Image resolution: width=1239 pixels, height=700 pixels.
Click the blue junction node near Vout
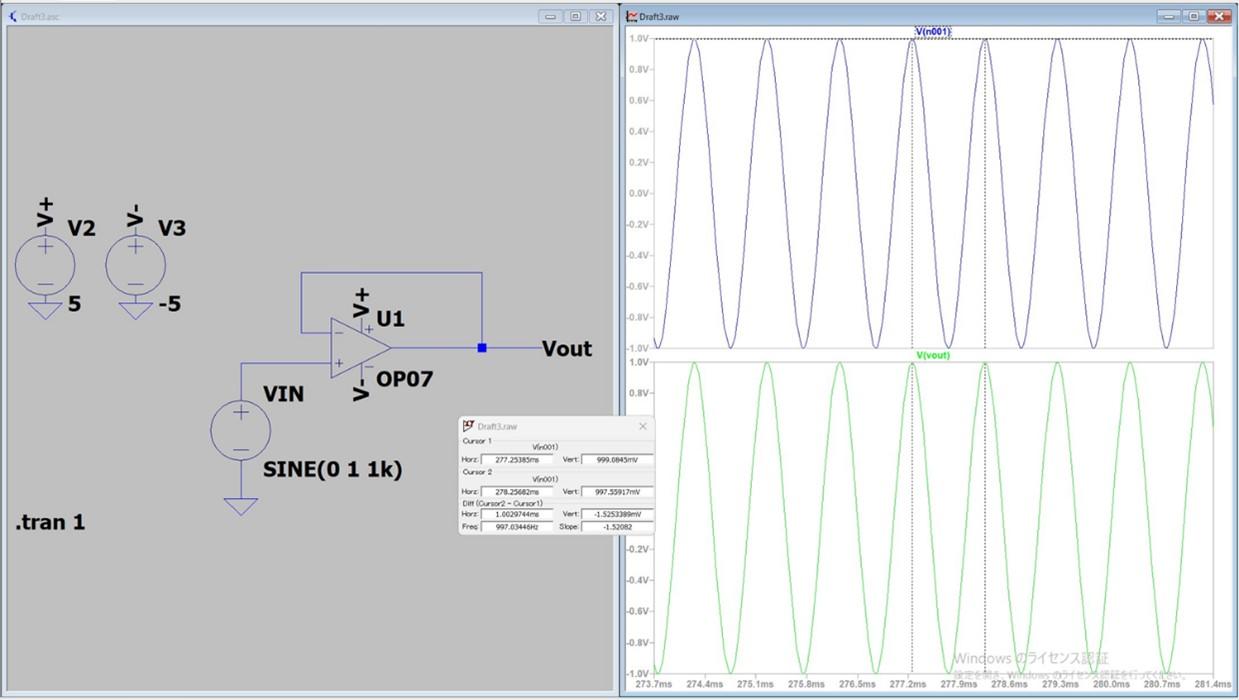482,348
